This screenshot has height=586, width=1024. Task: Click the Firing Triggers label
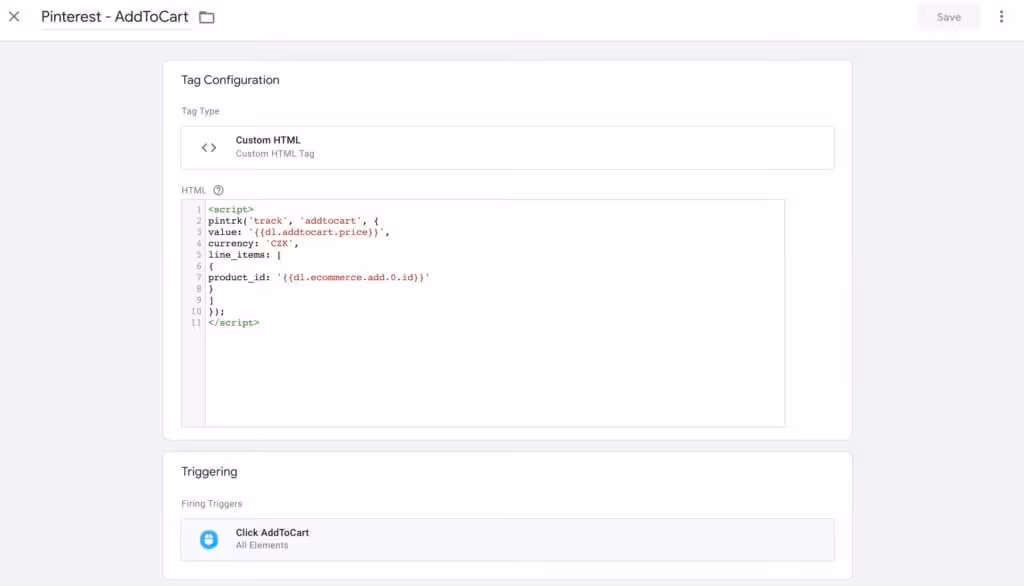coord(212,504)
